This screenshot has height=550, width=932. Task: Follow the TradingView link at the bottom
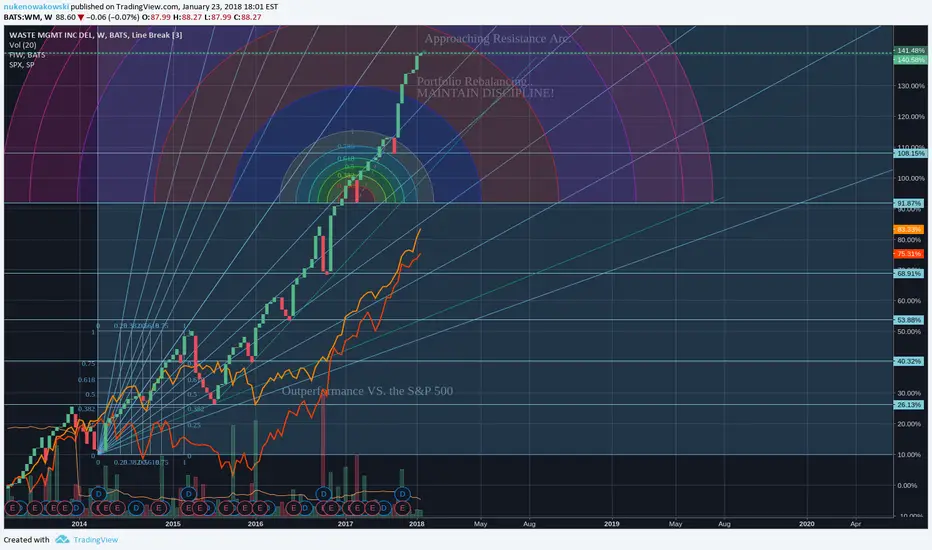(96, 540)
